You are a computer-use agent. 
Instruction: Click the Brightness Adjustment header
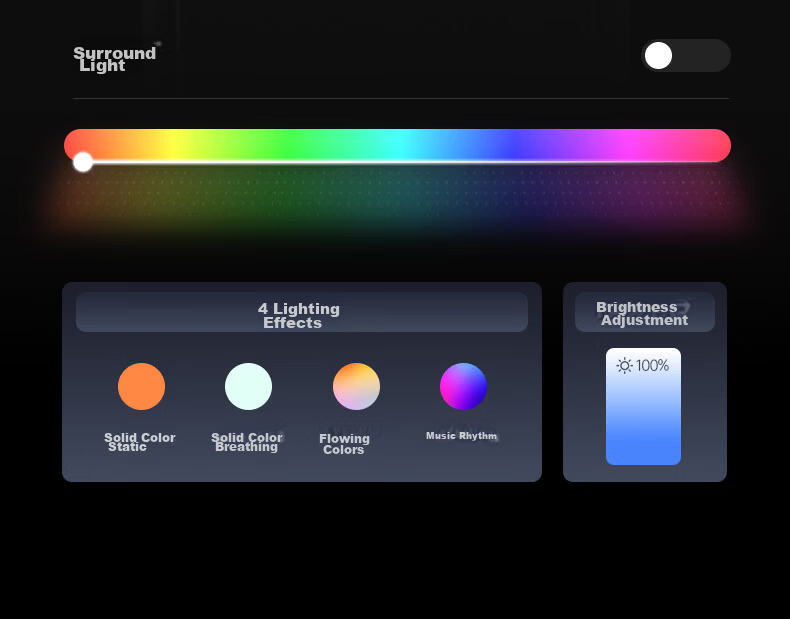pyautogui.click(x=644, y=312)
